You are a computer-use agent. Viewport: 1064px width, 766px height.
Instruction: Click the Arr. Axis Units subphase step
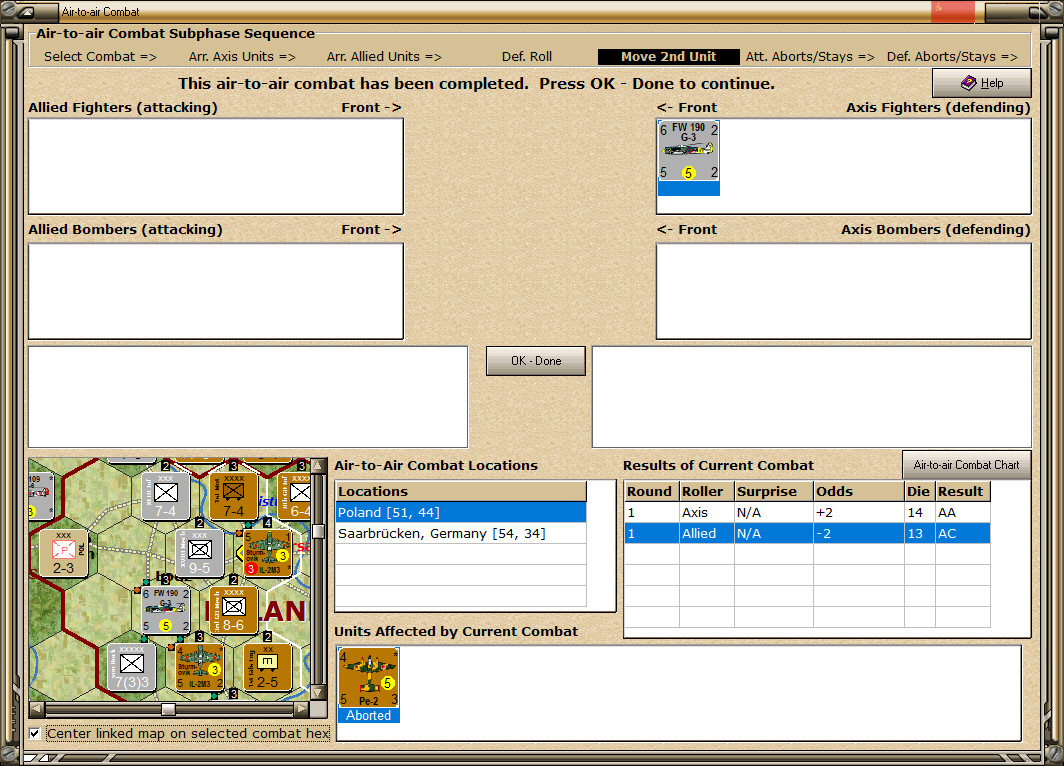(242, 57)
